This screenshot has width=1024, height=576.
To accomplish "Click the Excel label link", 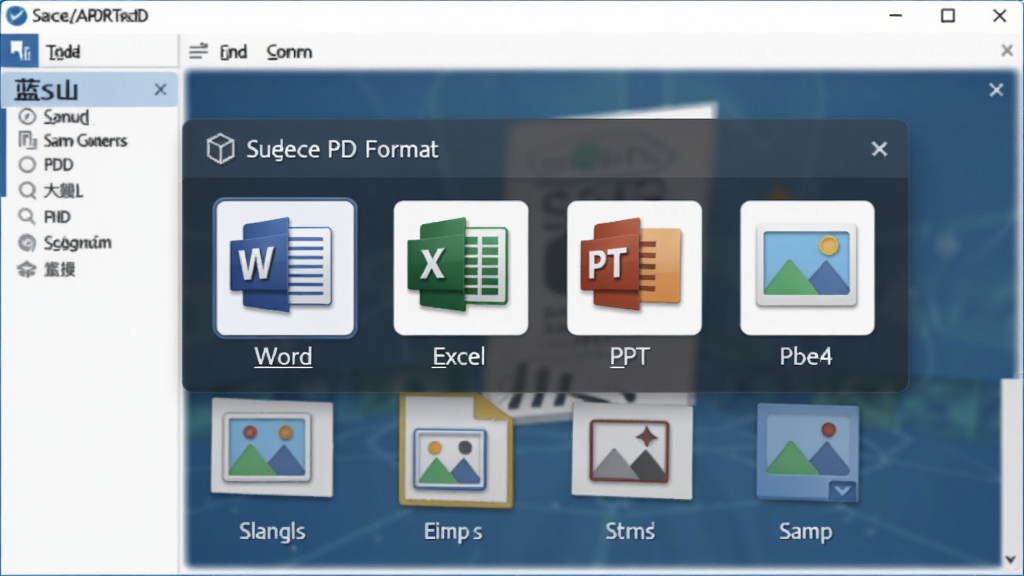I will pyautogui.click(x=458, y=357).
